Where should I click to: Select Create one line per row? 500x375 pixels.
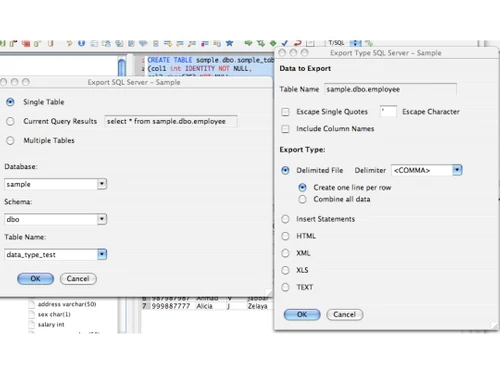pos(302,188)
